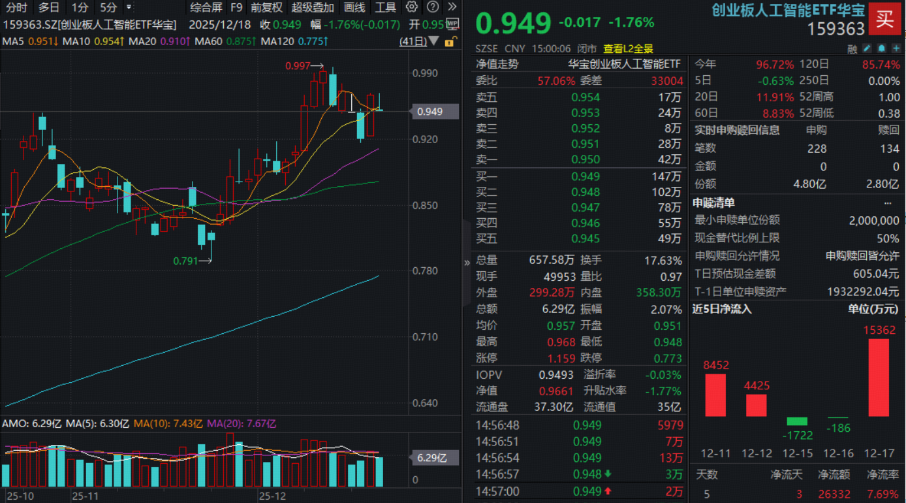The width and height of the screenshot is (906, 503).
Task: Open 综合屏 combined screen
Action: [206, 8]
